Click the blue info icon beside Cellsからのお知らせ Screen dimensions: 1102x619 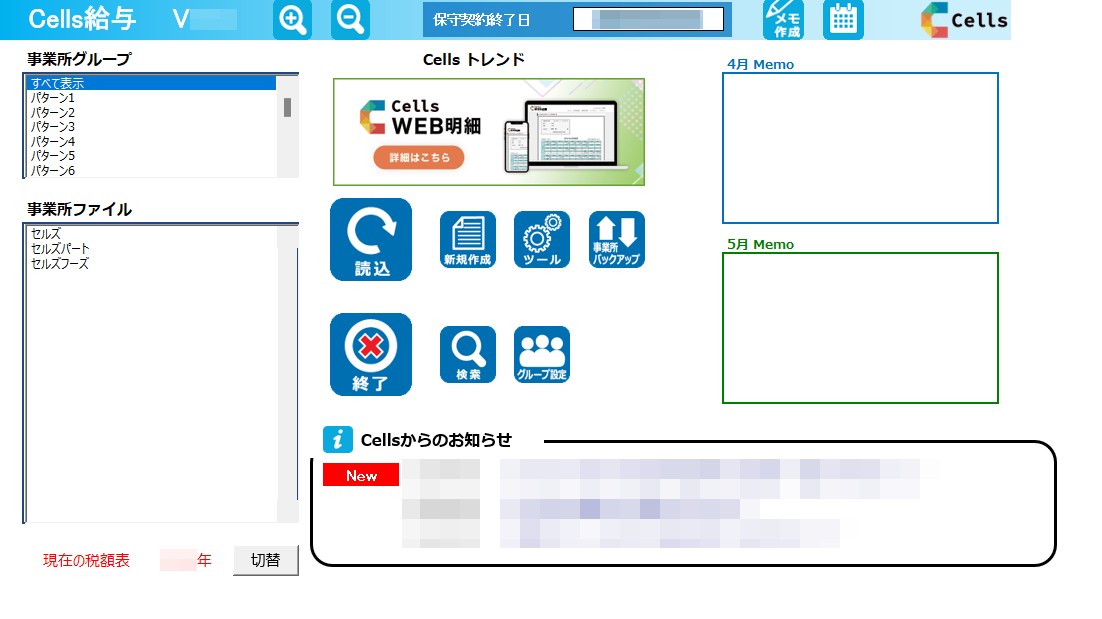pyautogui.click(x=337, y=440)
